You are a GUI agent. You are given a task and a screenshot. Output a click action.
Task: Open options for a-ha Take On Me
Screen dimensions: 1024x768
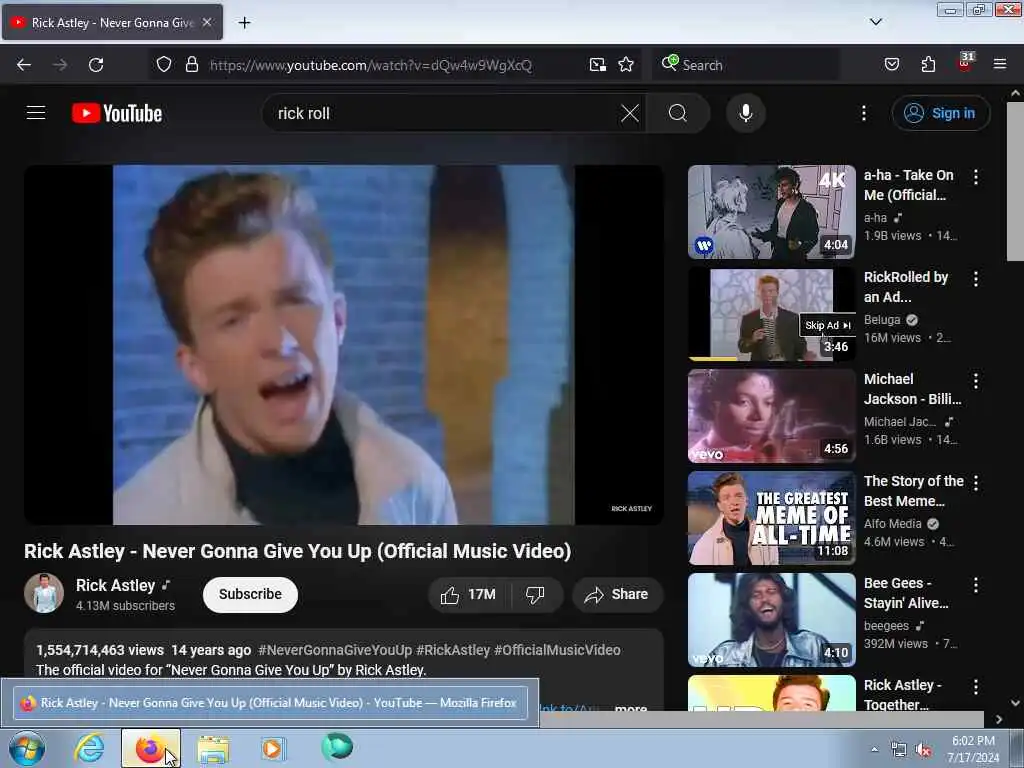(976, 176)
